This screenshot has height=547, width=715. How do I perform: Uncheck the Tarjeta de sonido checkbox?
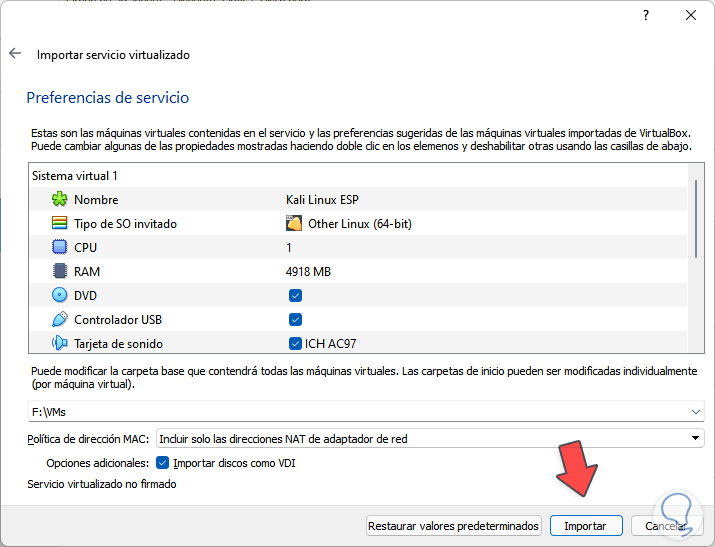click(295, 343)
